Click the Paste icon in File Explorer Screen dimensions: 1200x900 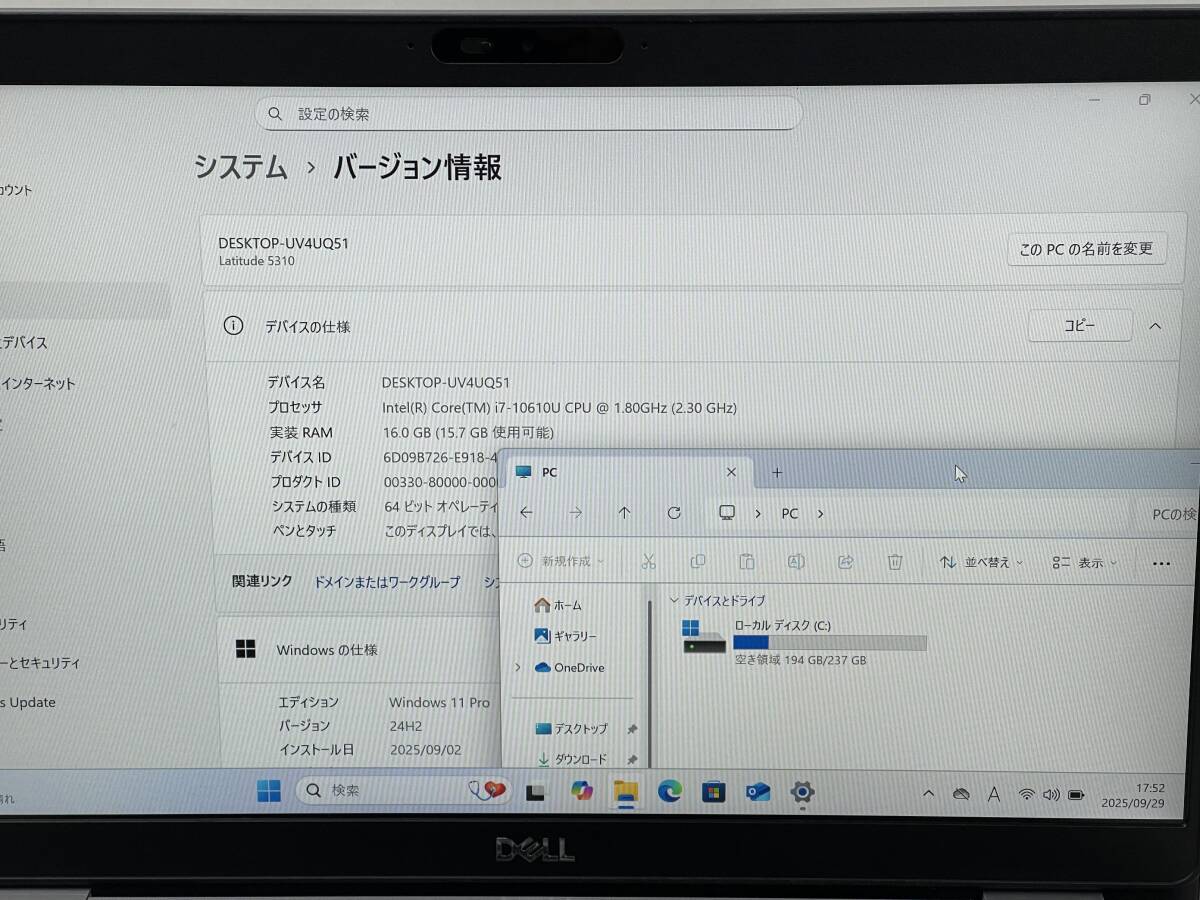(x=746, y=562)
